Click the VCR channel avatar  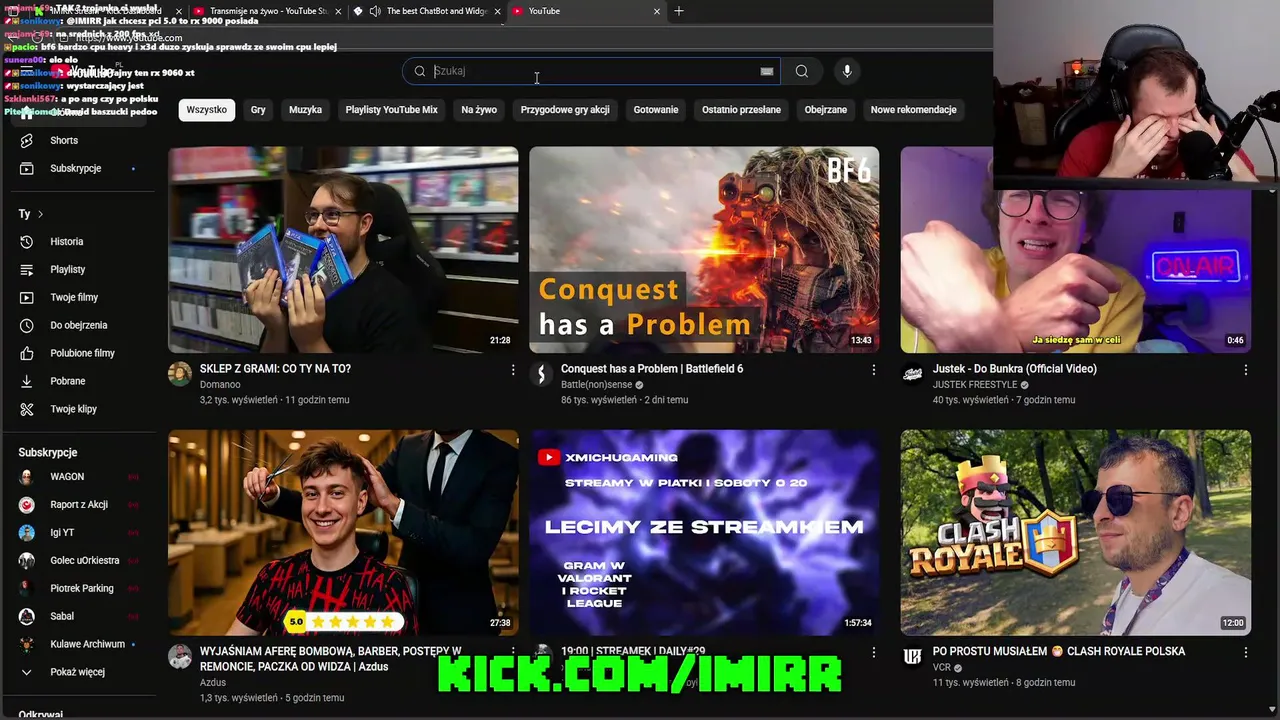[912, 656]
